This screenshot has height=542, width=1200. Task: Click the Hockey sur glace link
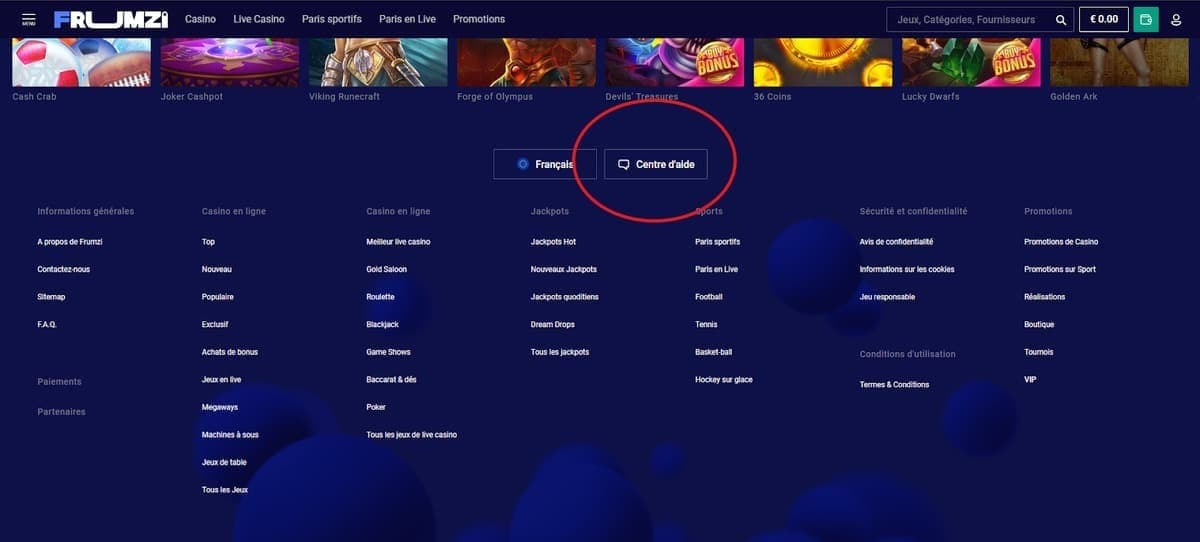pyautogui.click(x=724, y=380)
